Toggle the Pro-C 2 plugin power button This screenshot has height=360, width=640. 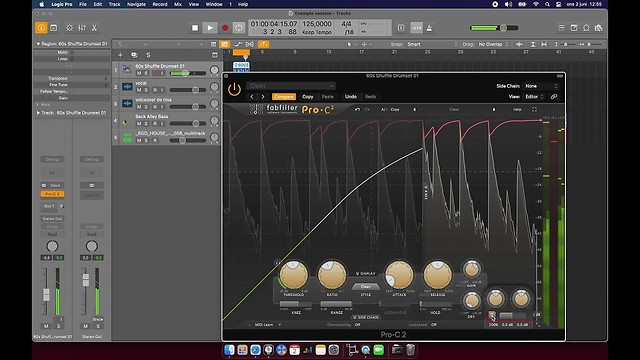[x=234, y=89]
